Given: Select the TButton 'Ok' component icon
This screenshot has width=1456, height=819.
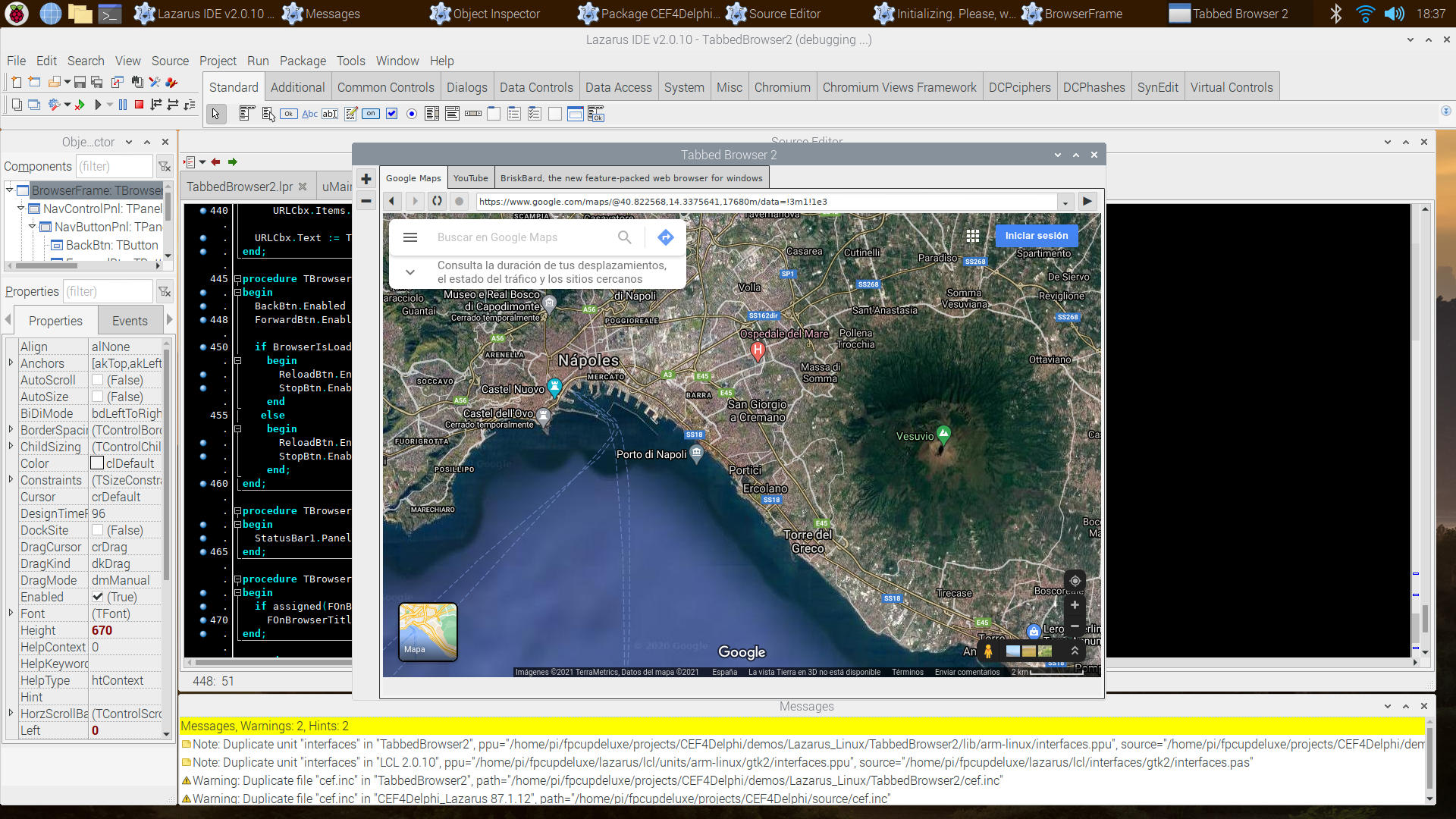Looking at the screenshot, I should 289,114.
